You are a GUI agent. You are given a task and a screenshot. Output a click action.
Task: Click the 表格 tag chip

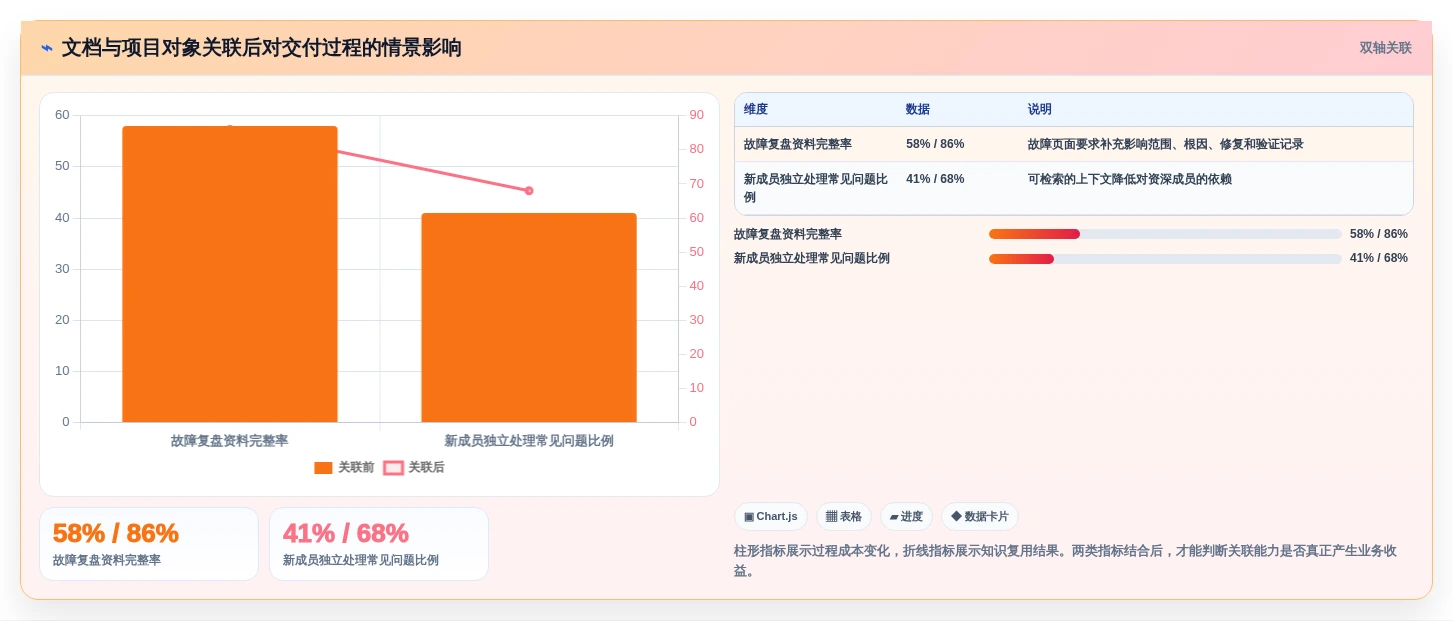click(844, 517)
